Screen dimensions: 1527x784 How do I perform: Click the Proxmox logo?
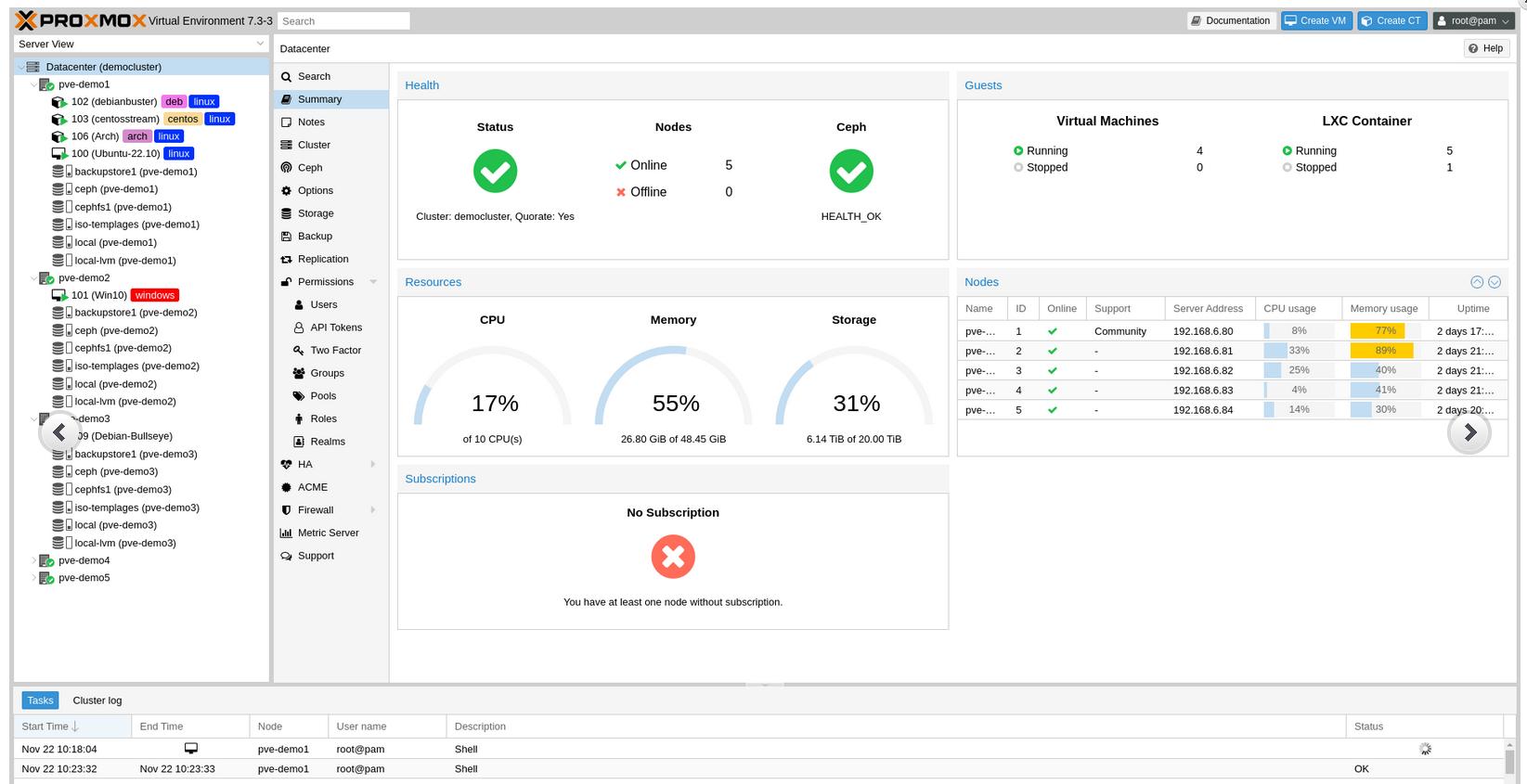(x=81, y=20)
